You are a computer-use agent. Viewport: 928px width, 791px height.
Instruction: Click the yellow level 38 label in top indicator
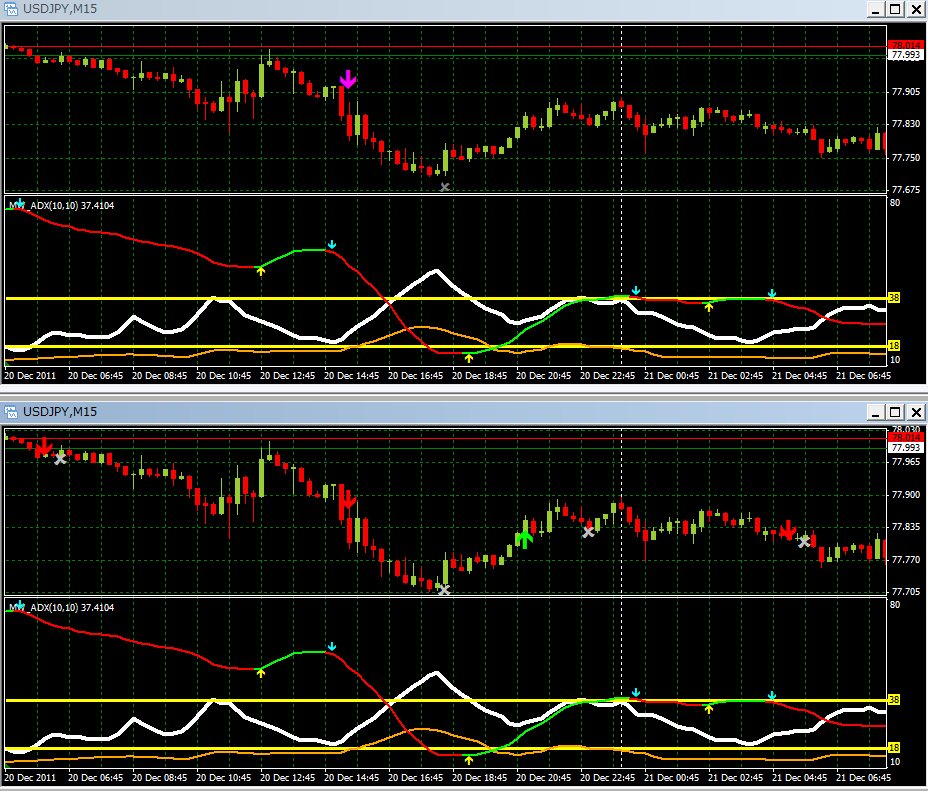click(893, 298)
